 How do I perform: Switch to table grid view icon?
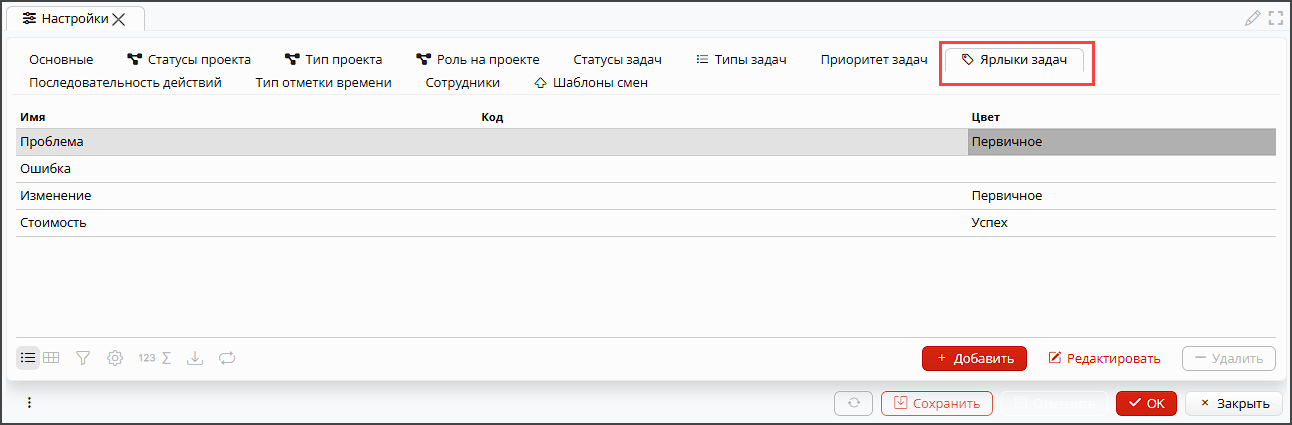51,357
